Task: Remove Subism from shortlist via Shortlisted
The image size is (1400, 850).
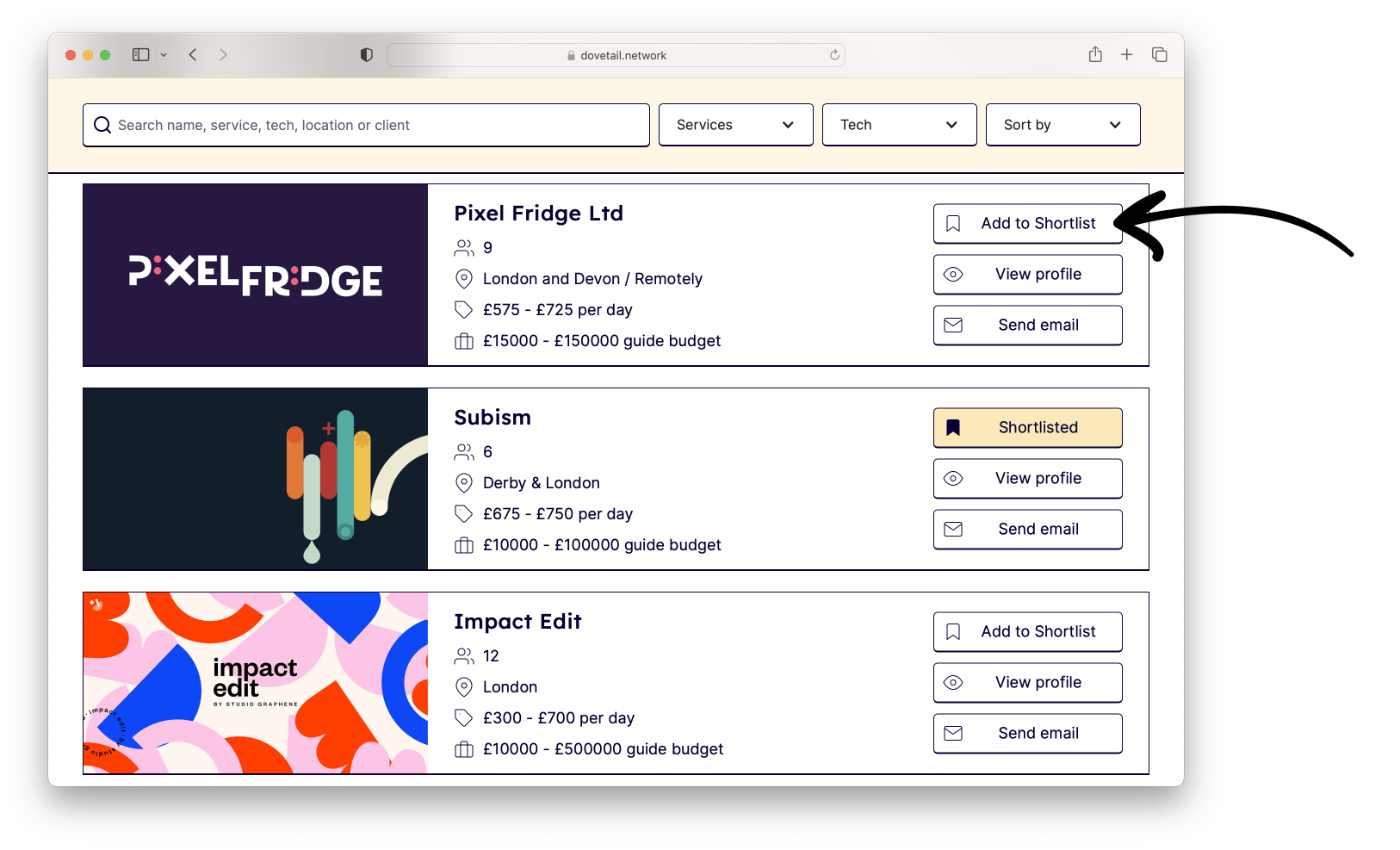Action: tap(1027, 427)
